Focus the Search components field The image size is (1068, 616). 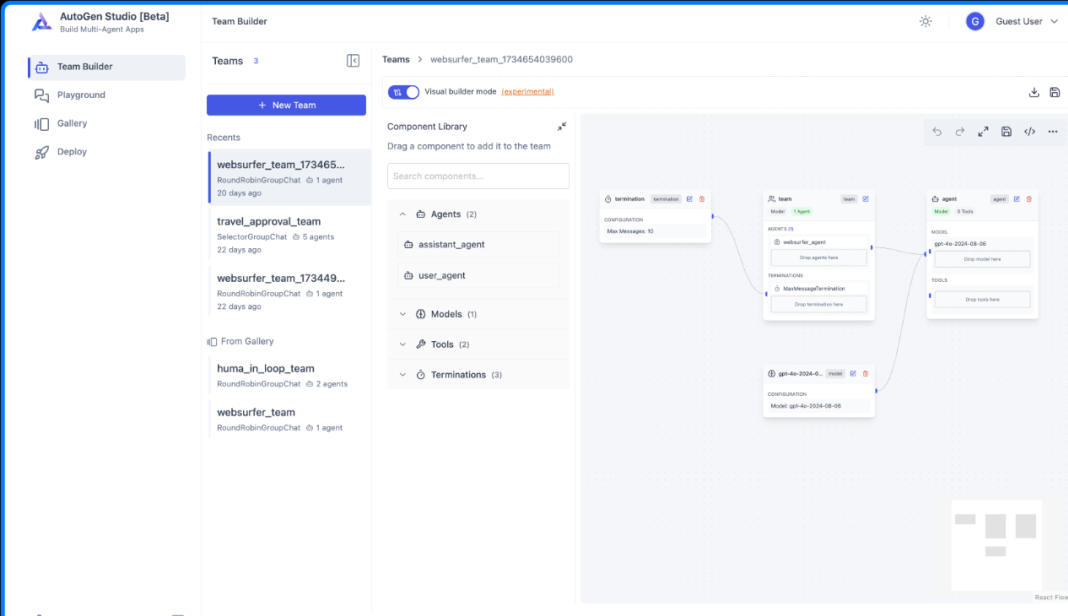pyautogui.click(x=478, y=176)
